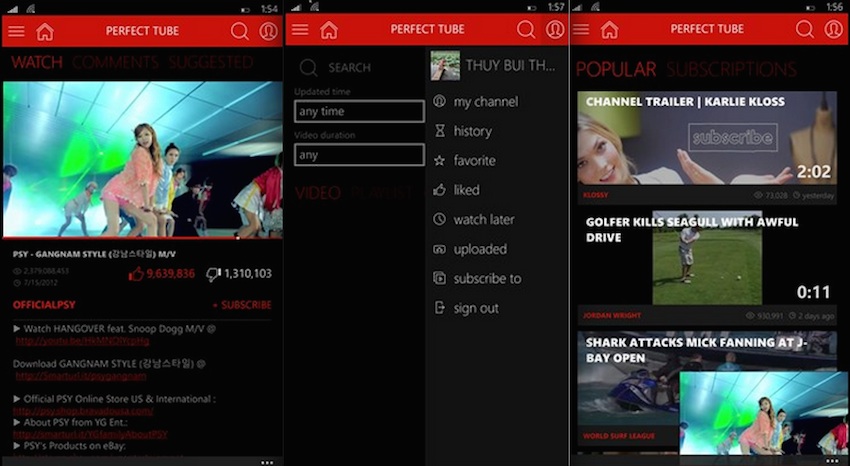Click the video progress bar under player
This screenshot has width=850, height=466.
[x=143, y=237]
